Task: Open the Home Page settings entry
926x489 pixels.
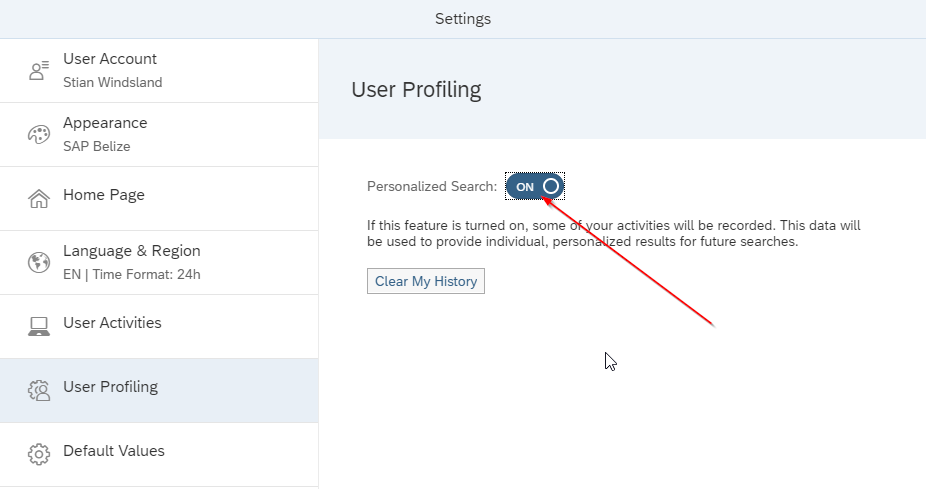Action: (x=159, y=198)
